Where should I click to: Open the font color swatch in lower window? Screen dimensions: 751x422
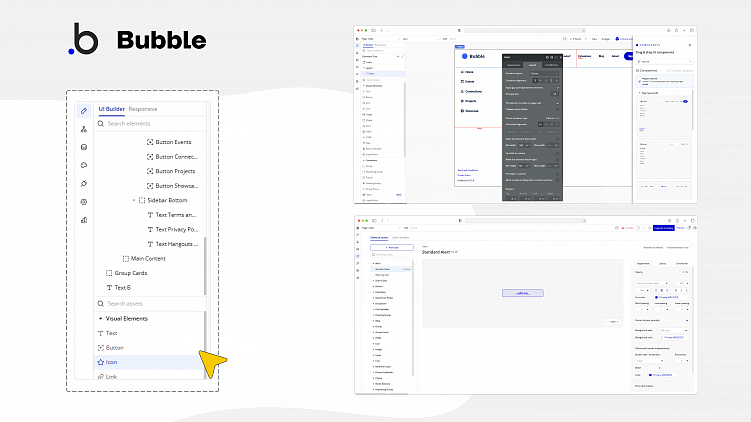pos(656,297)
